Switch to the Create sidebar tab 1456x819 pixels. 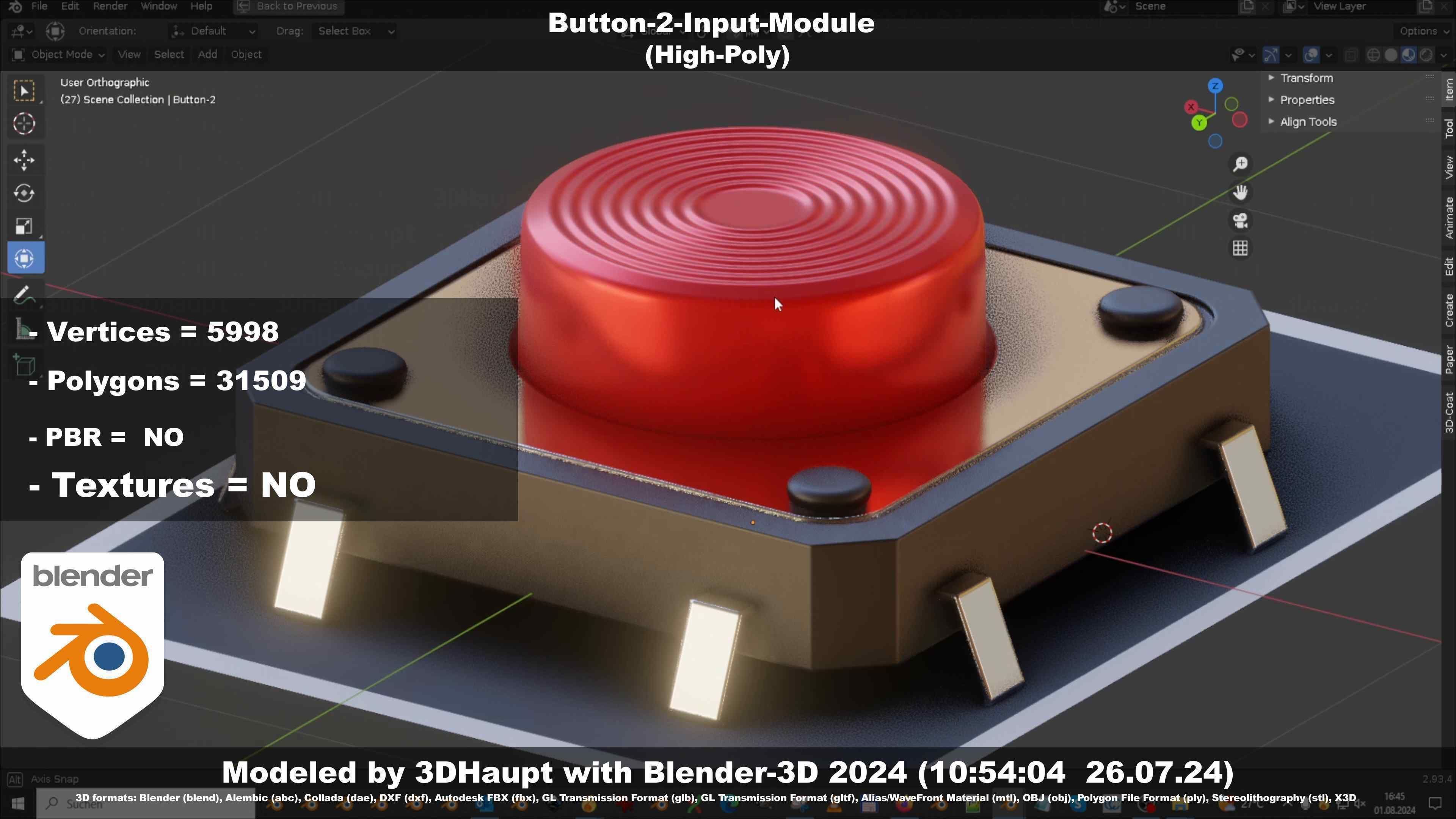[1449, 310]
